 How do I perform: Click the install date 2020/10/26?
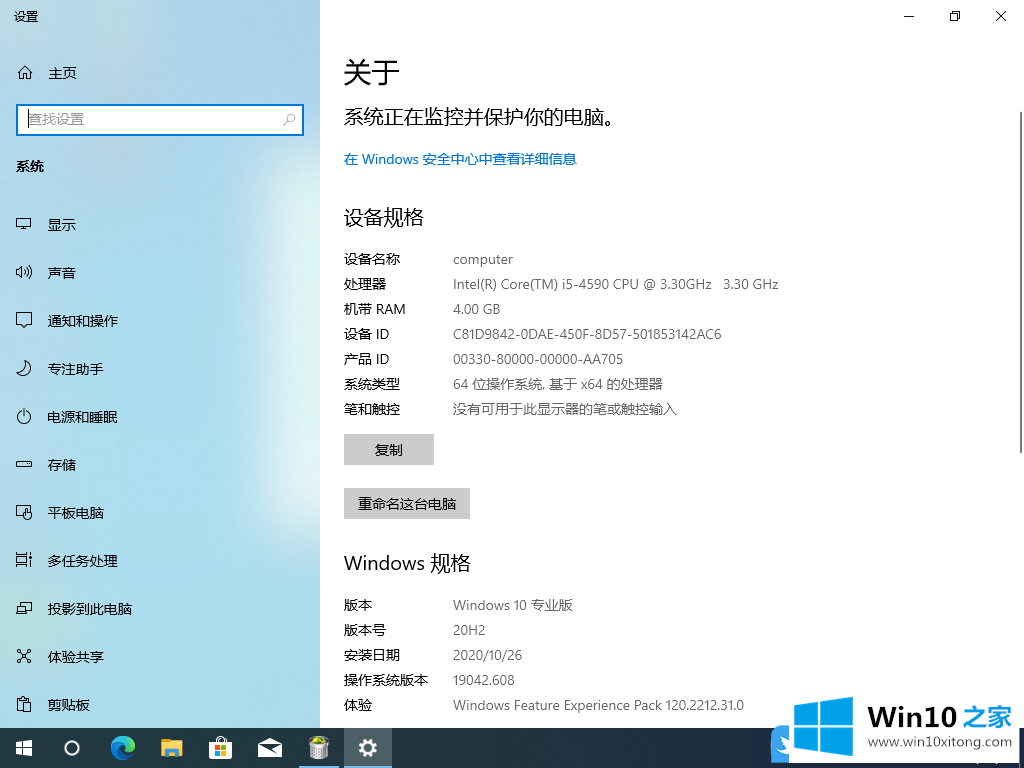[488, 655]
